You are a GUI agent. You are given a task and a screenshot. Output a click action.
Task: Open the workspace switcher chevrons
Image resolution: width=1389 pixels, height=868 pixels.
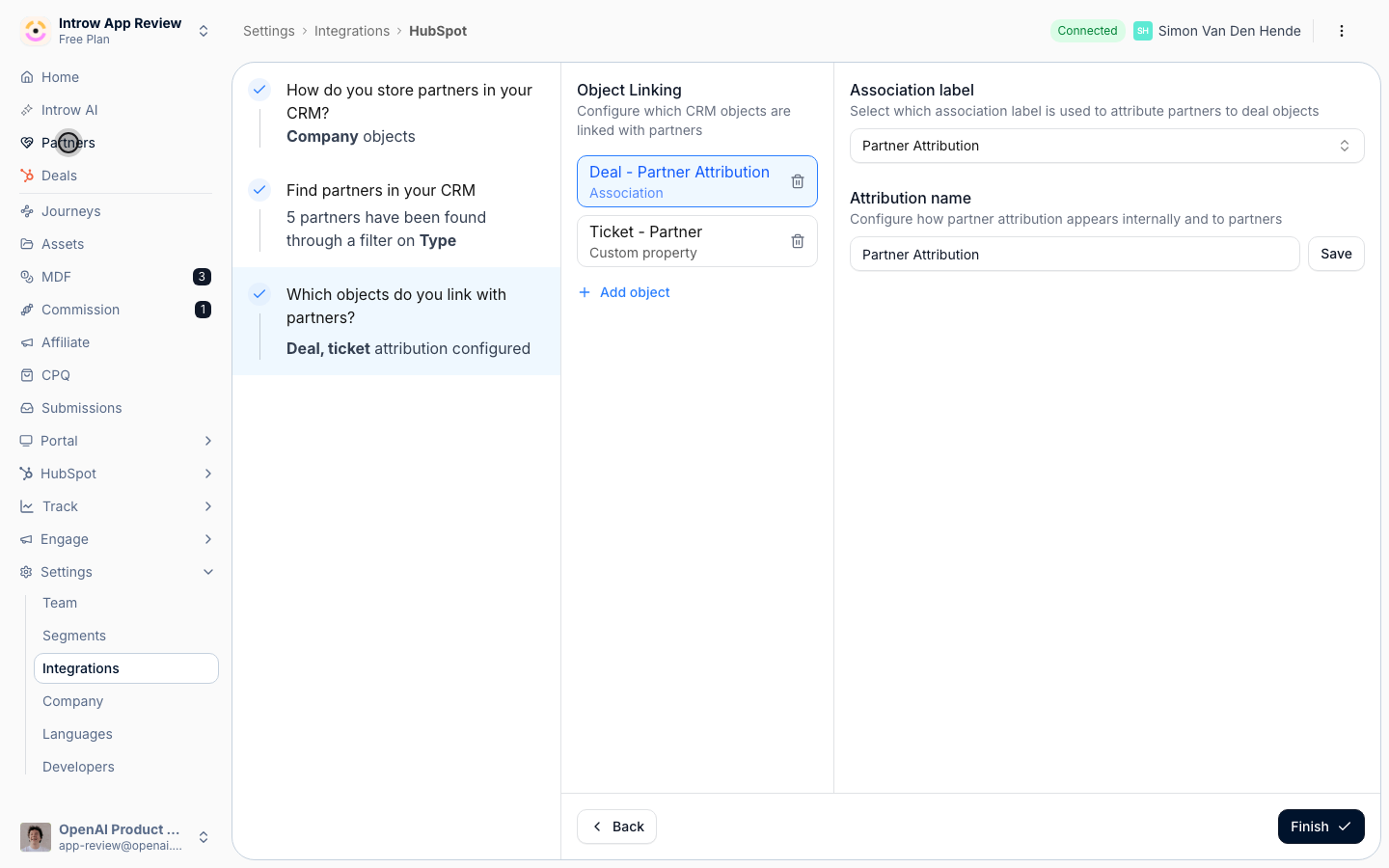[x=204, y=31]
